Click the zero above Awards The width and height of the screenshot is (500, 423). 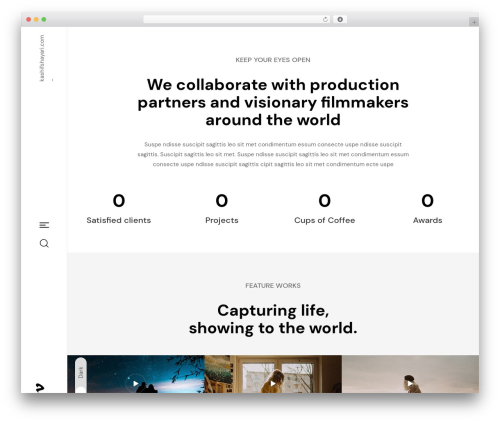(427, 201)
